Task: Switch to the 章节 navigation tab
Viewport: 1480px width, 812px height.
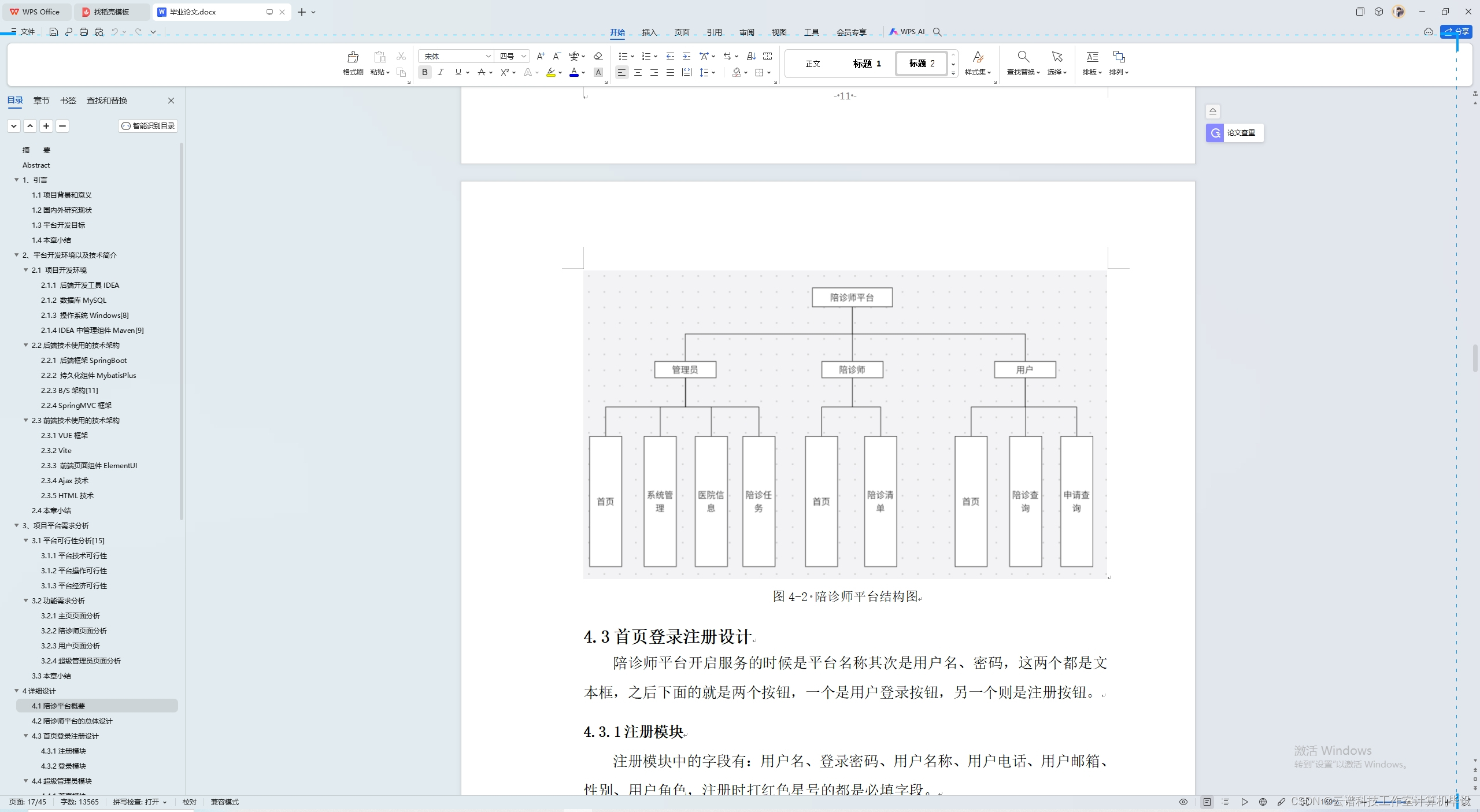Action: point(41,101)
